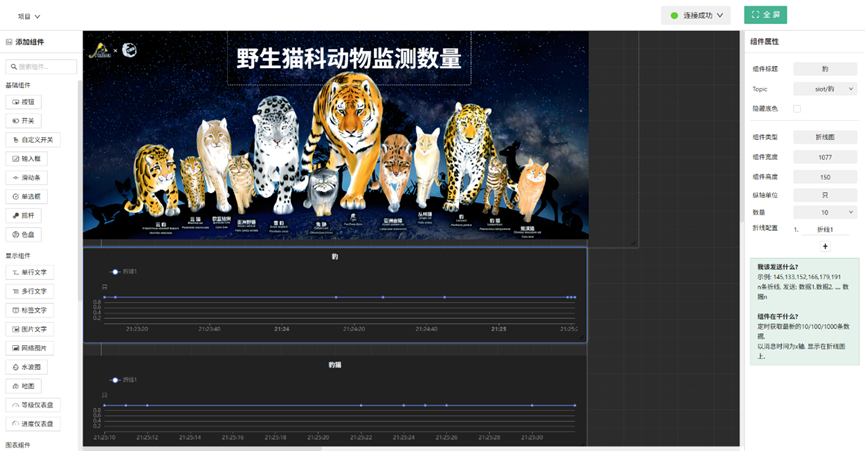Toggle the 隐藏底色 checkbox
This screenshot has width=865, height=451.
pyautogui.click(x=797, y=108)
